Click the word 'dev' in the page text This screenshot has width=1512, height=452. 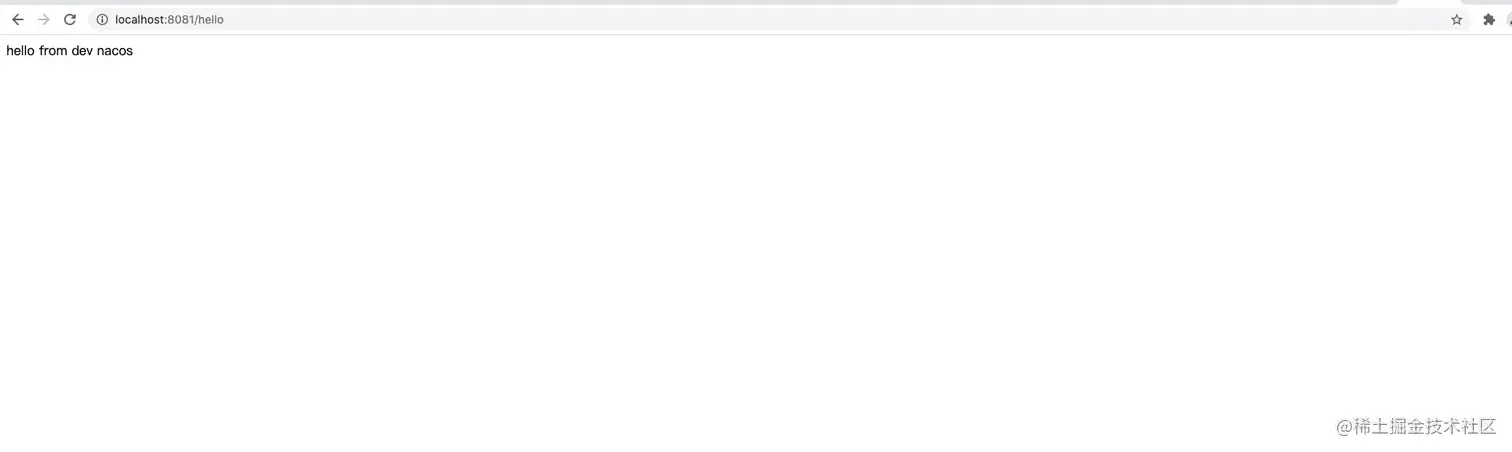coord(82,51)
